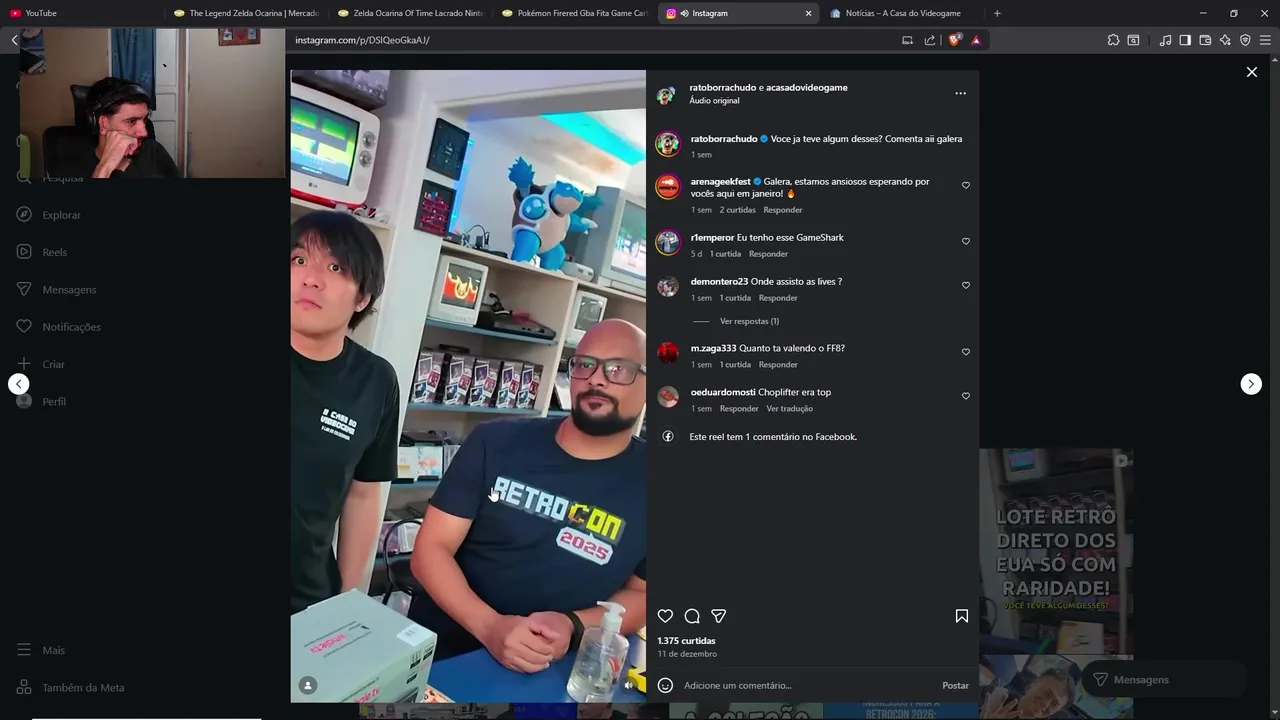This screenshot has width=1280, height=720.
Task: Open acasadovideogame profile link
Action: [807, 87]
